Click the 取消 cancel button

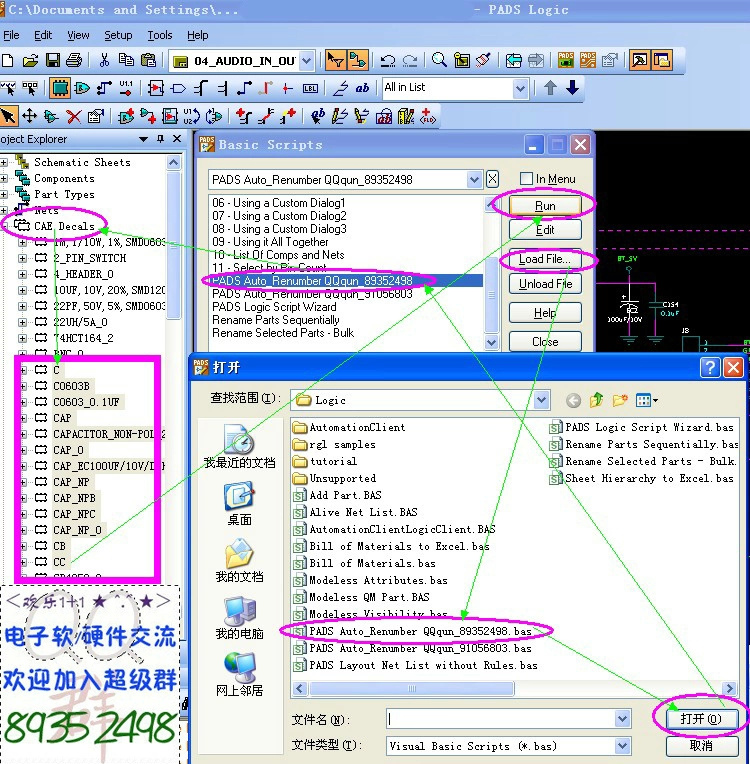coord(701,745)
